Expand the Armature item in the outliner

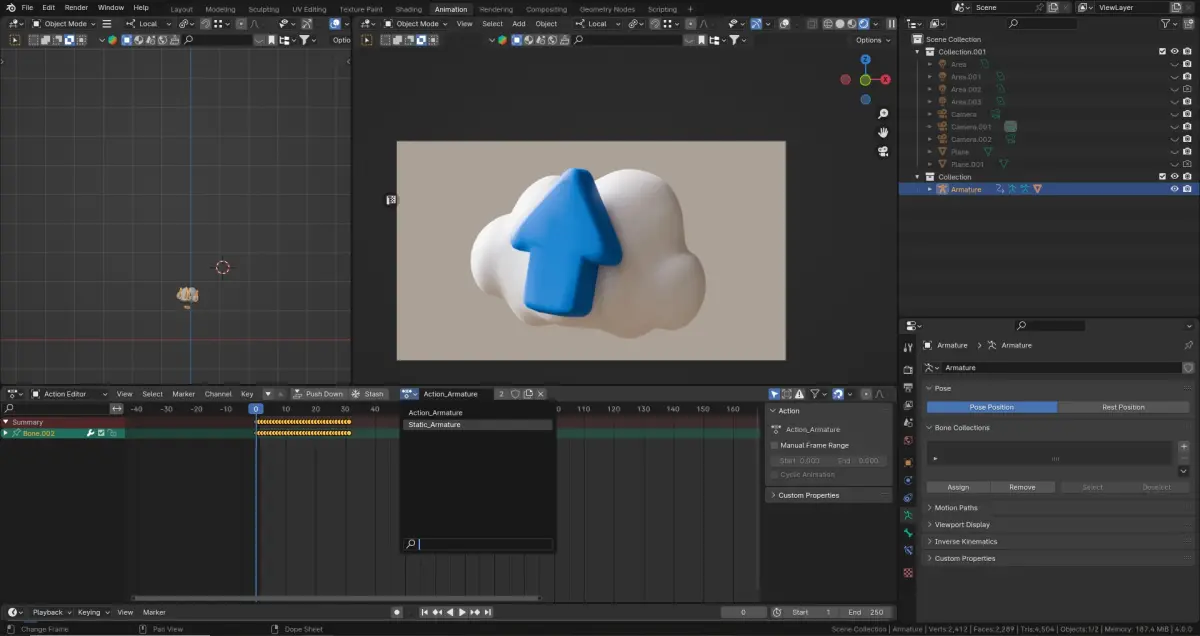click(930, 189)
